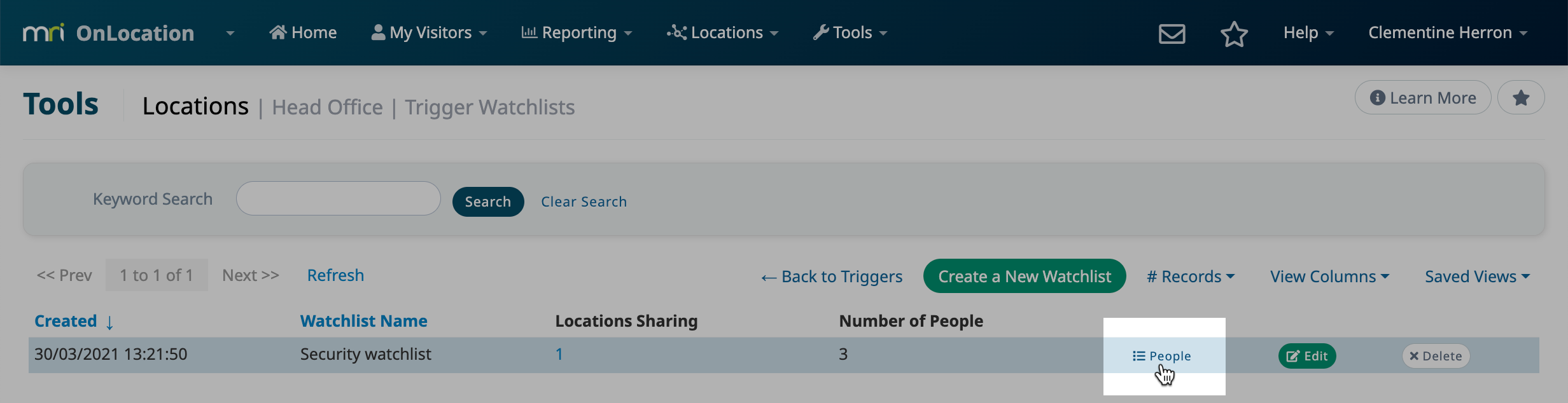Sort by Created column header

74,321
